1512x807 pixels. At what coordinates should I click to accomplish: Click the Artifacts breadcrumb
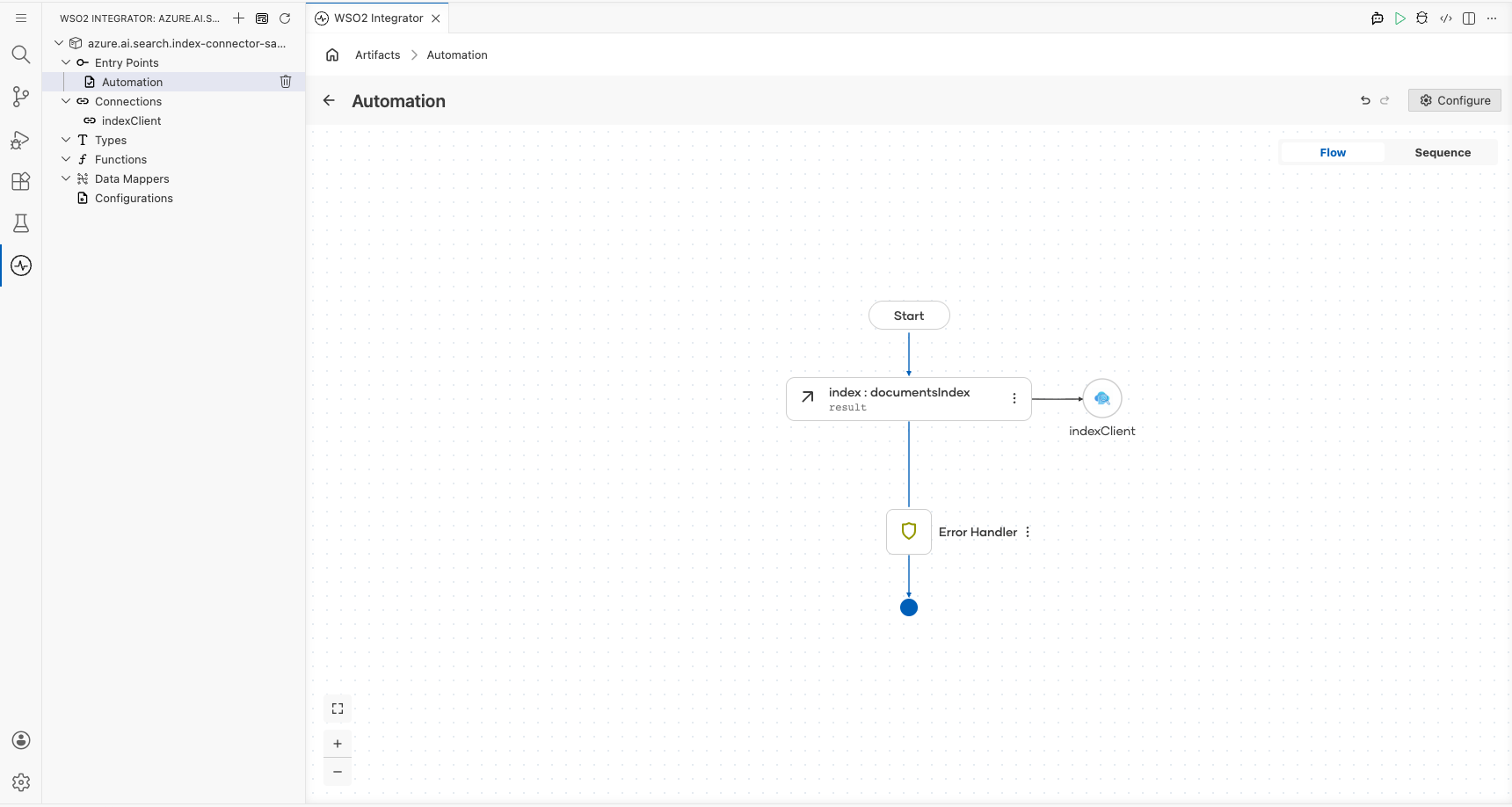pyautogui.click(x=377, y=55)
